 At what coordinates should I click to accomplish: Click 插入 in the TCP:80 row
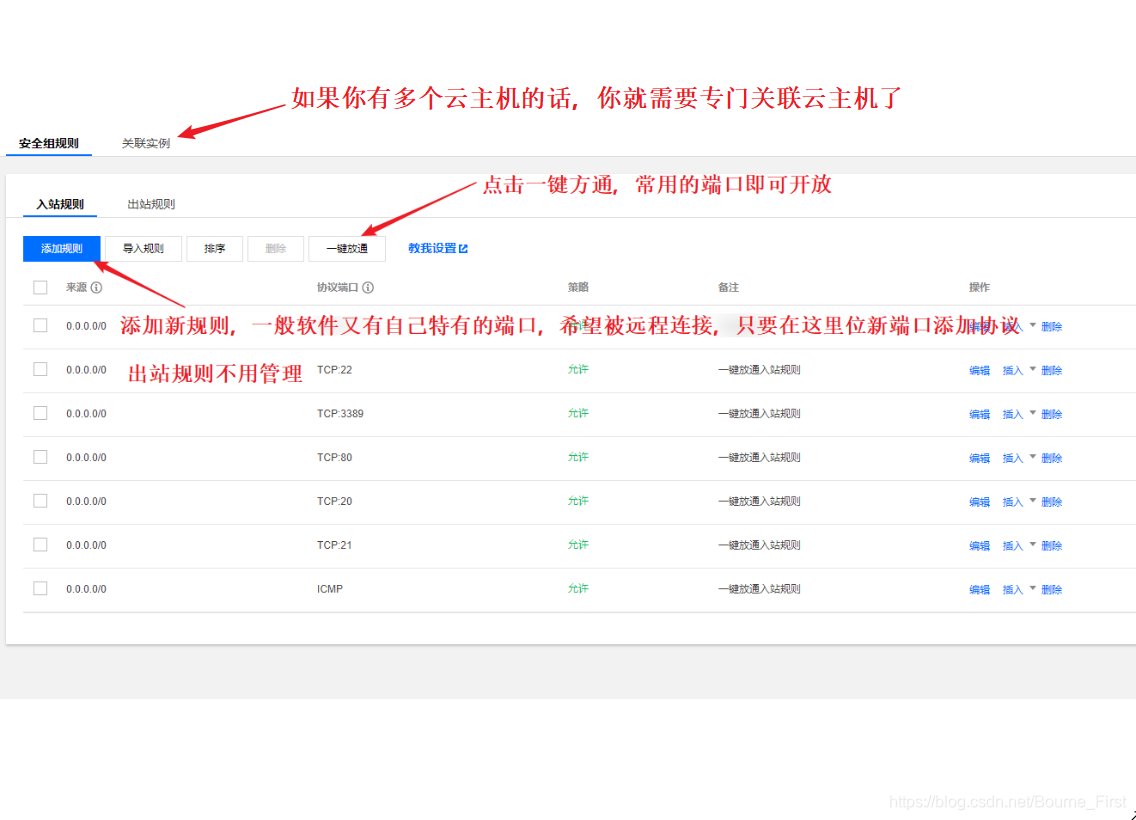tap(1013, 458)
